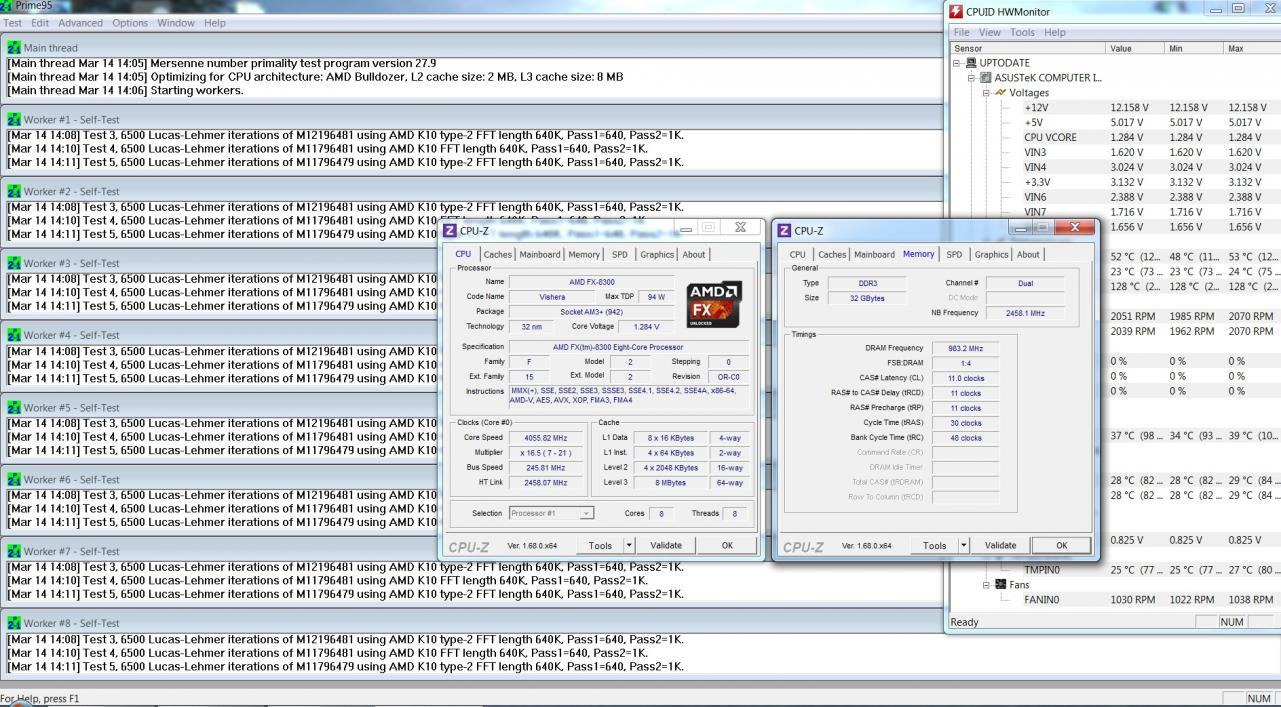Viewport: 1281px width, 707px height.
Task: Click the Worker #7 Self-Test window icon
Action: click(x=14, y=551)
